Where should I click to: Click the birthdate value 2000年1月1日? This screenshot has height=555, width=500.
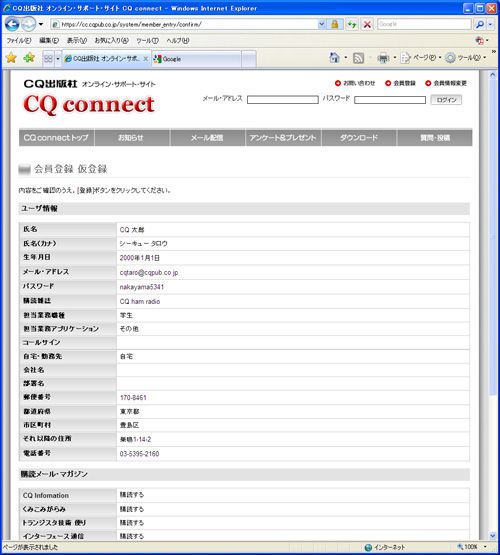pyautogui.click(x=139, y=258)
